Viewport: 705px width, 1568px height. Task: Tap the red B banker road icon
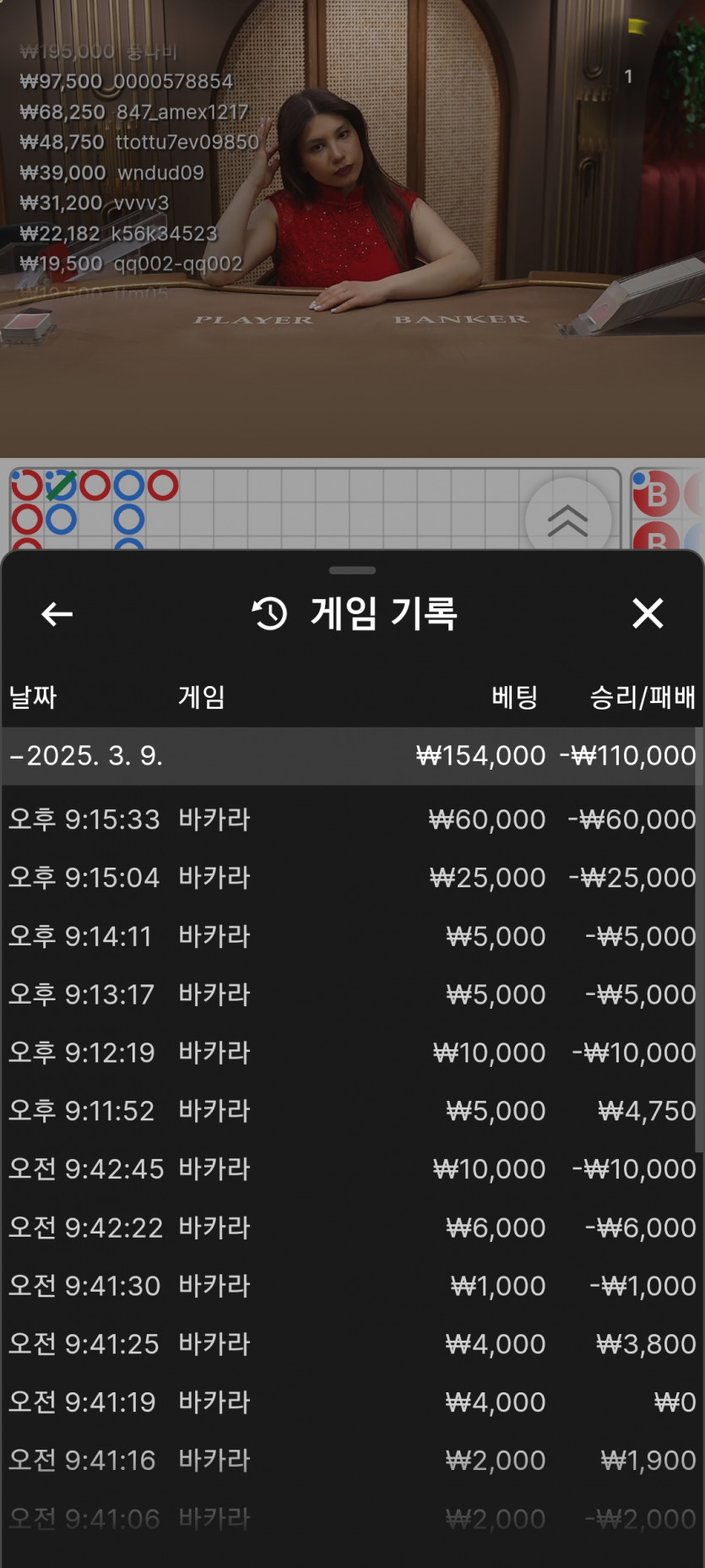coord(656,495)
